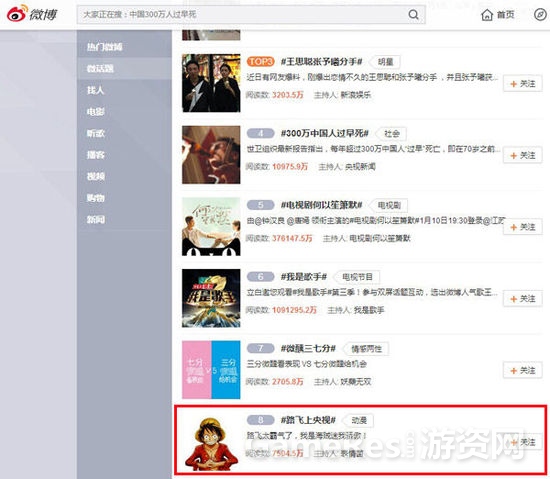Follow the #电视剧何以笙箫默# topic
The height and width of the screenshot is (479, 550).
(523, 227)
